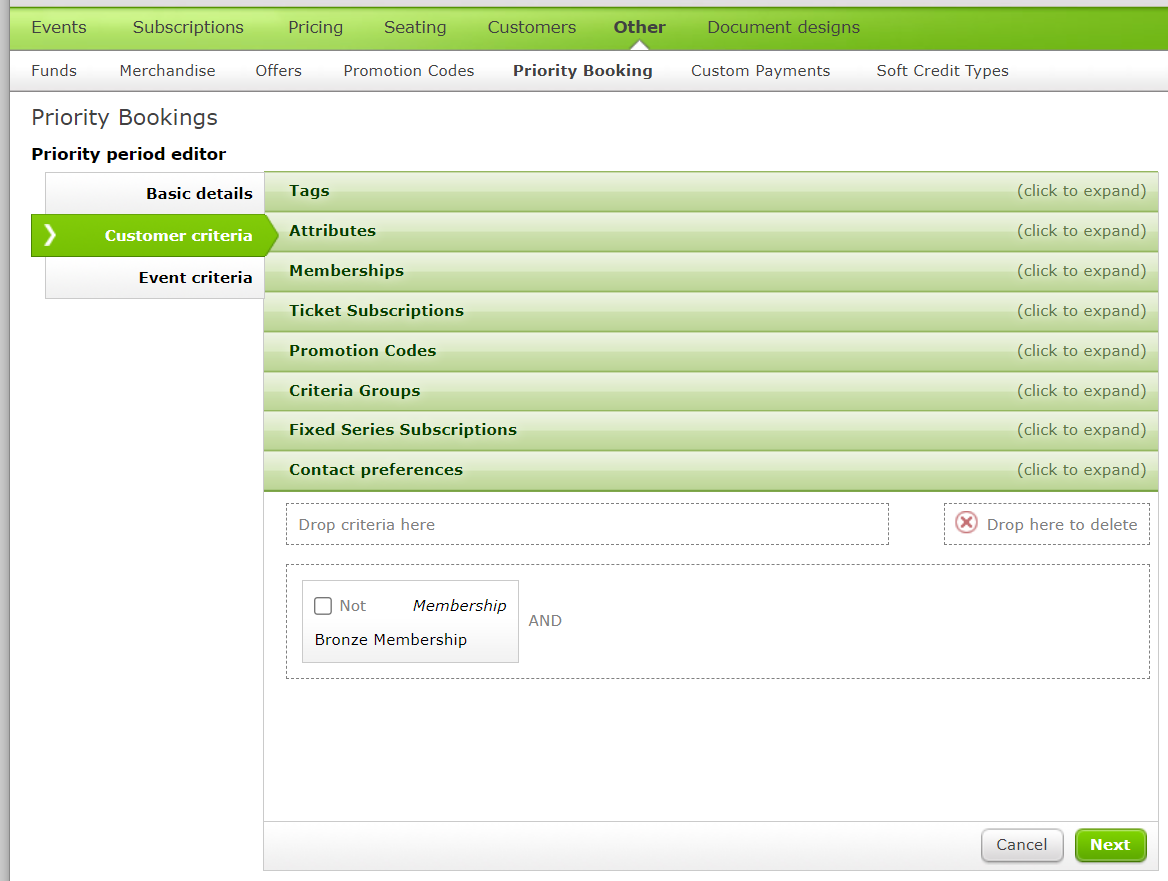Go to the Soft Credit Types submenu
The width and height of the screenshot is (1168, 881).
pos(942,71)
